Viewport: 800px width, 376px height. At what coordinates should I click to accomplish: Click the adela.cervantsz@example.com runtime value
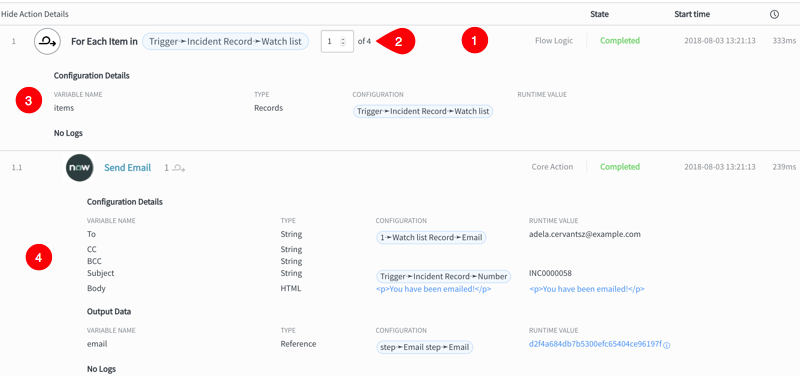click(585, 234)
